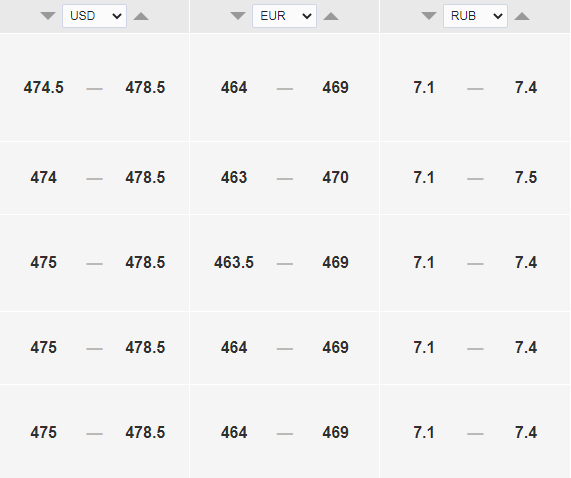The height and width of the screenshot is (478, 571).
Task: Sort RUB column using the up arrow
Action: click(522, 16)
